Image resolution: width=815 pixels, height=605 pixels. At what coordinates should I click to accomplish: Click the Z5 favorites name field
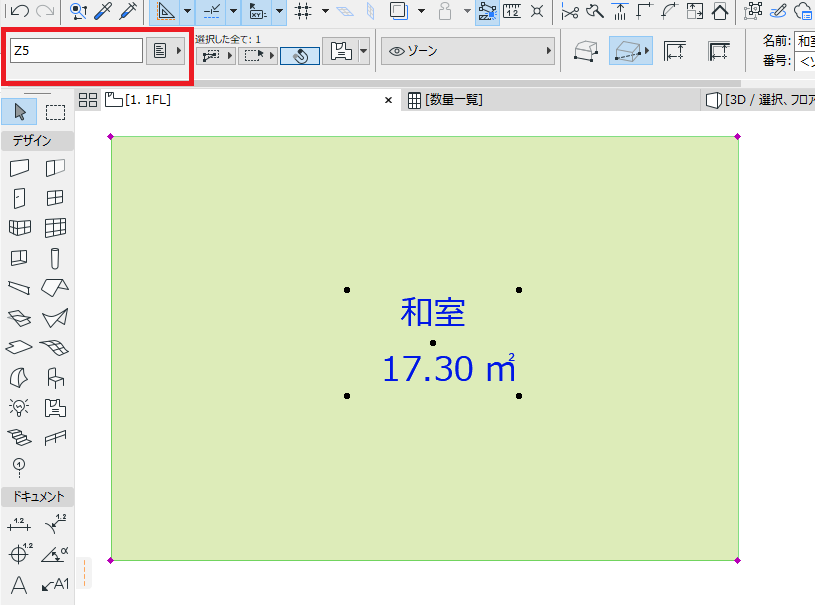click(76, 50)
